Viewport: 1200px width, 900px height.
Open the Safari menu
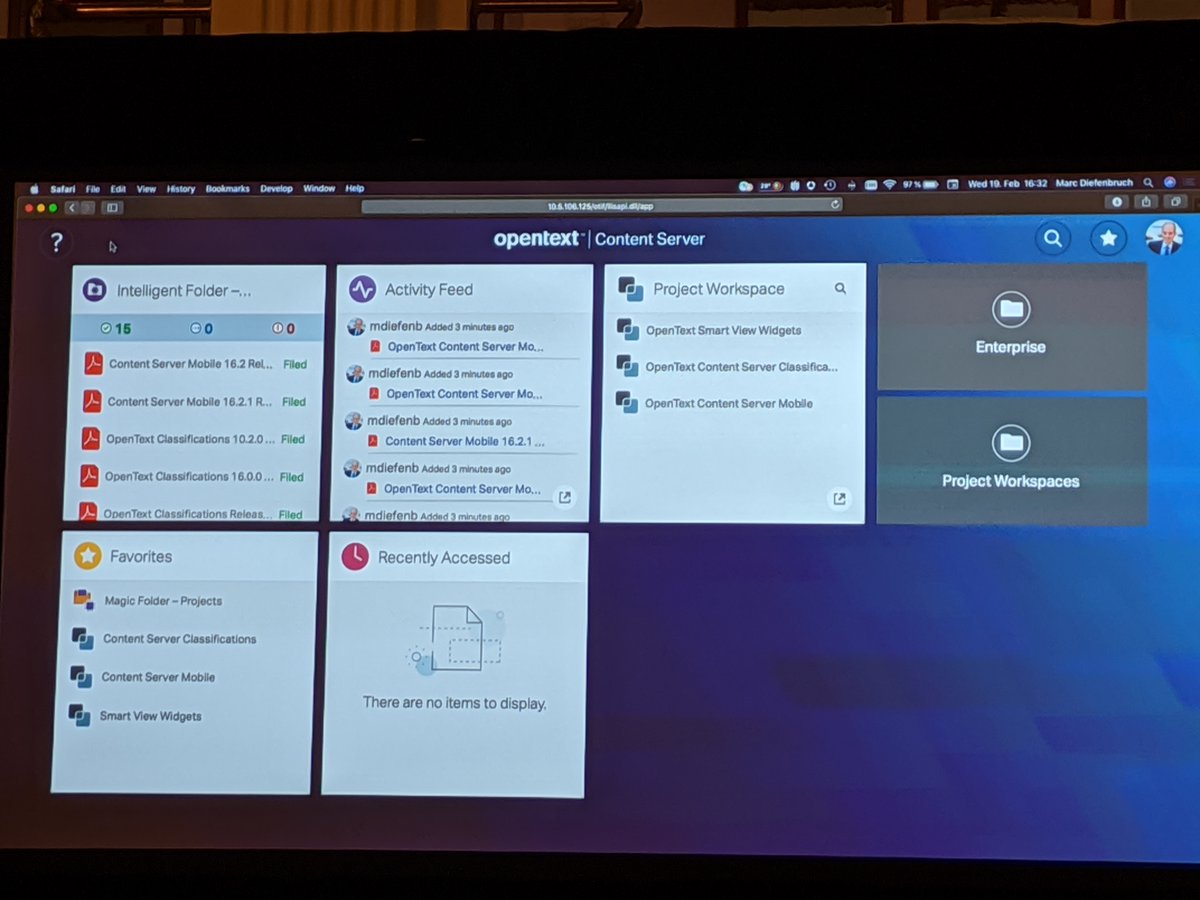click(63, 188)
